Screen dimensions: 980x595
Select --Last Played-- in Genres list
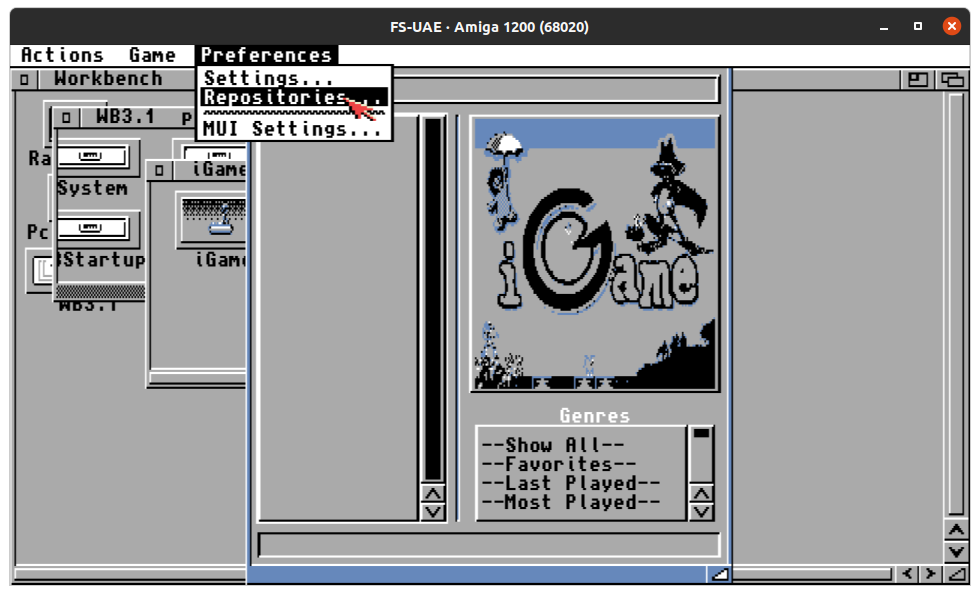pyautogui.click(x=571, y=483)
